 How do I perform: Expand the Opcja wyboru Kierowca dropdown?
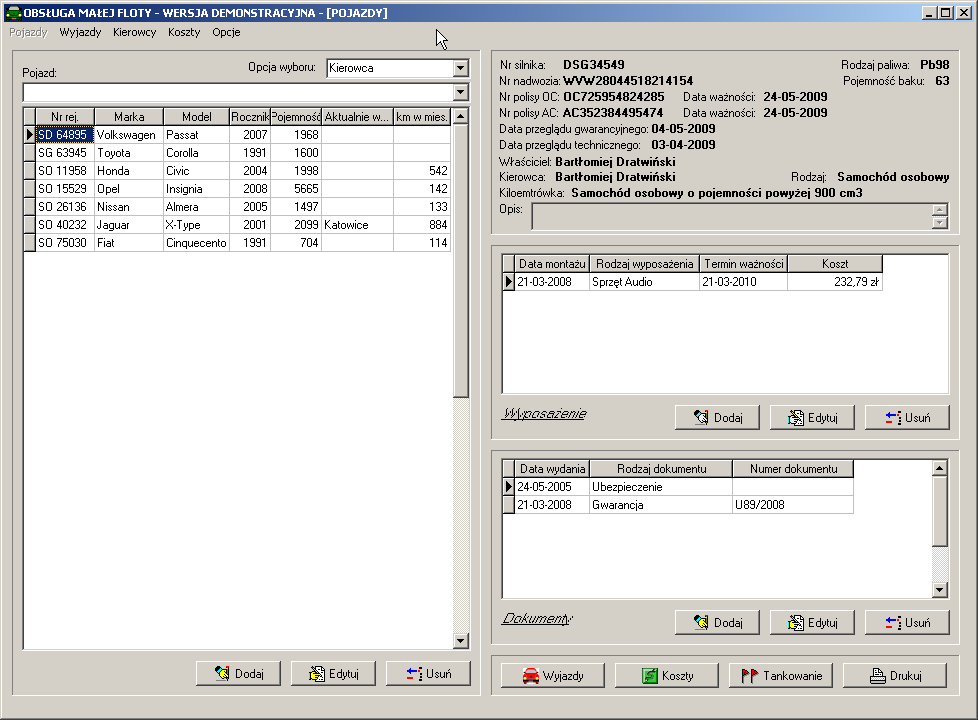460,68
